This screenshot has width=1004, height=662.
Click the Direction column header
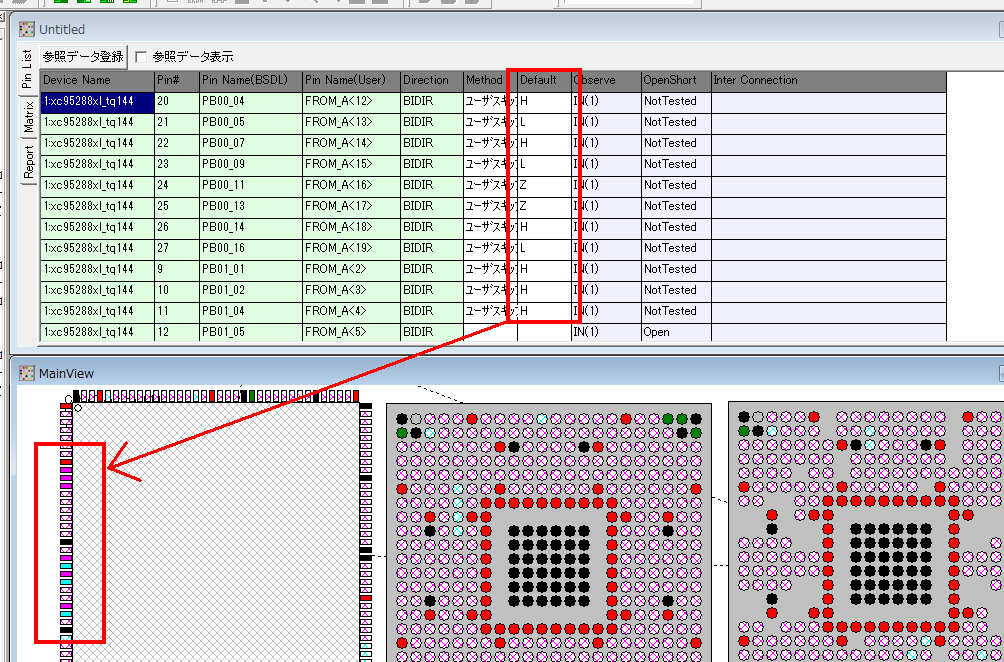click(430, 80)
